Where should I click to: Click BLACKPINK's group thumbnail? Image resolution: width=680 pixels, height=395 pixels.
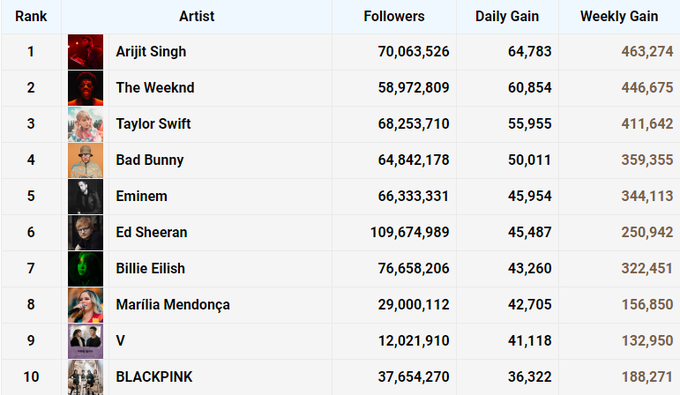[85, 377]
